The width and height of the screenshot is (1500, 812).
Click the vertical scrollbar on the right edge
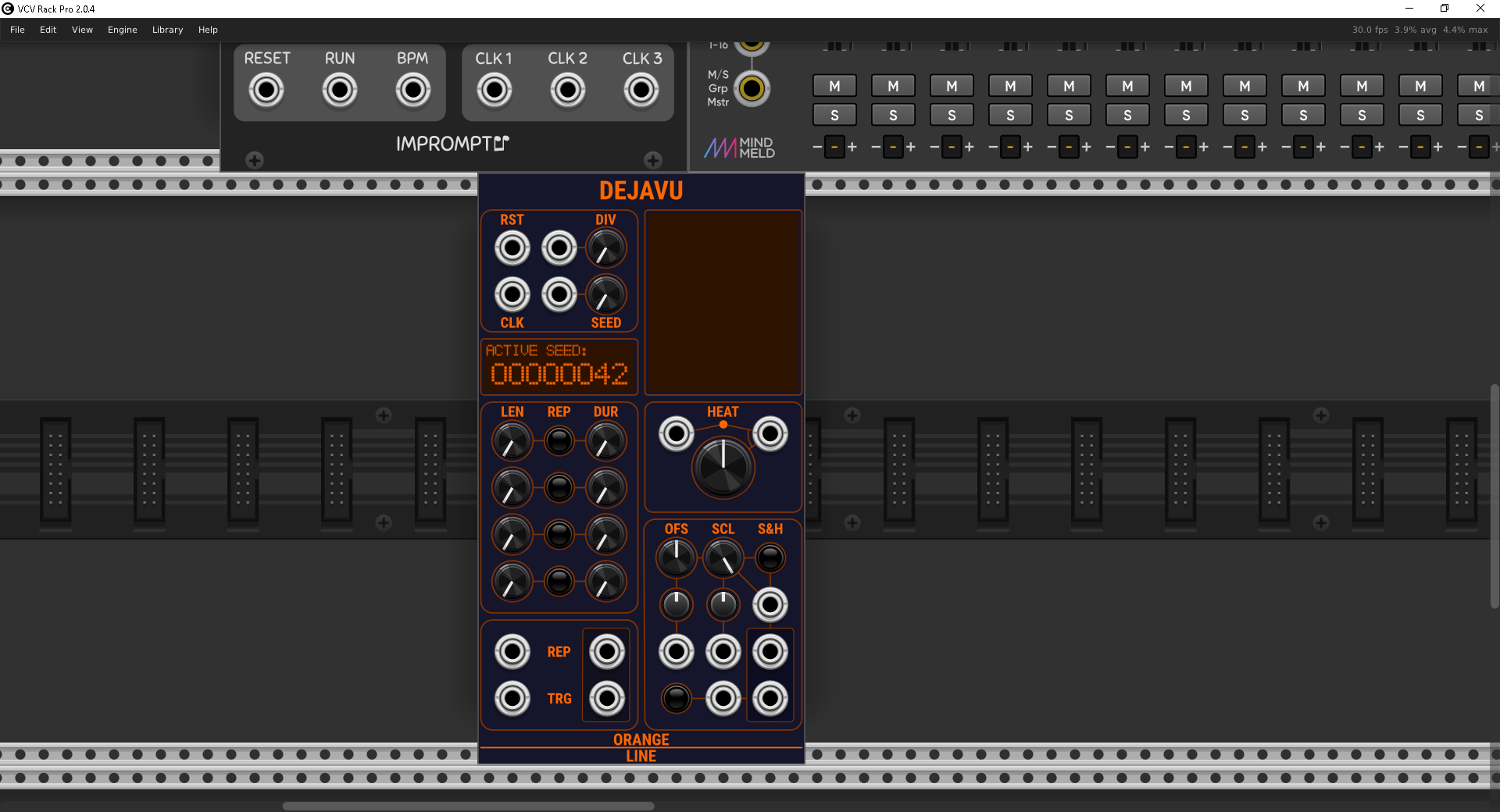(1495, 496)
